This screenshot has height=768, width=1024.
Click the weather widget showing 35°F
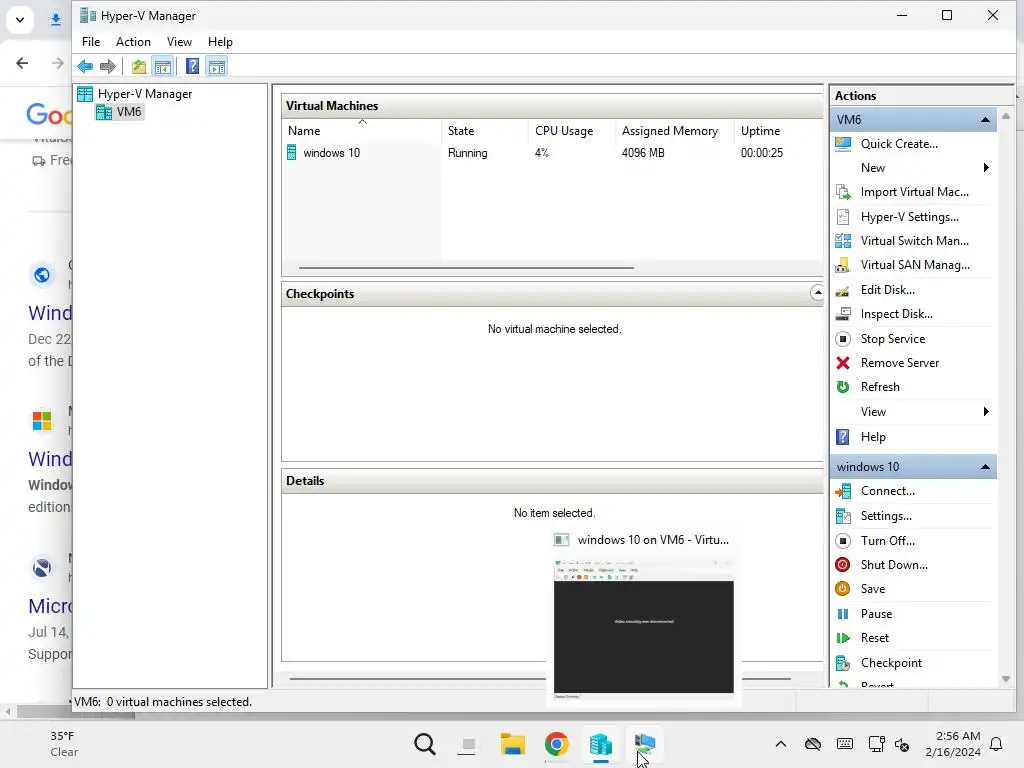click(64, 744)
